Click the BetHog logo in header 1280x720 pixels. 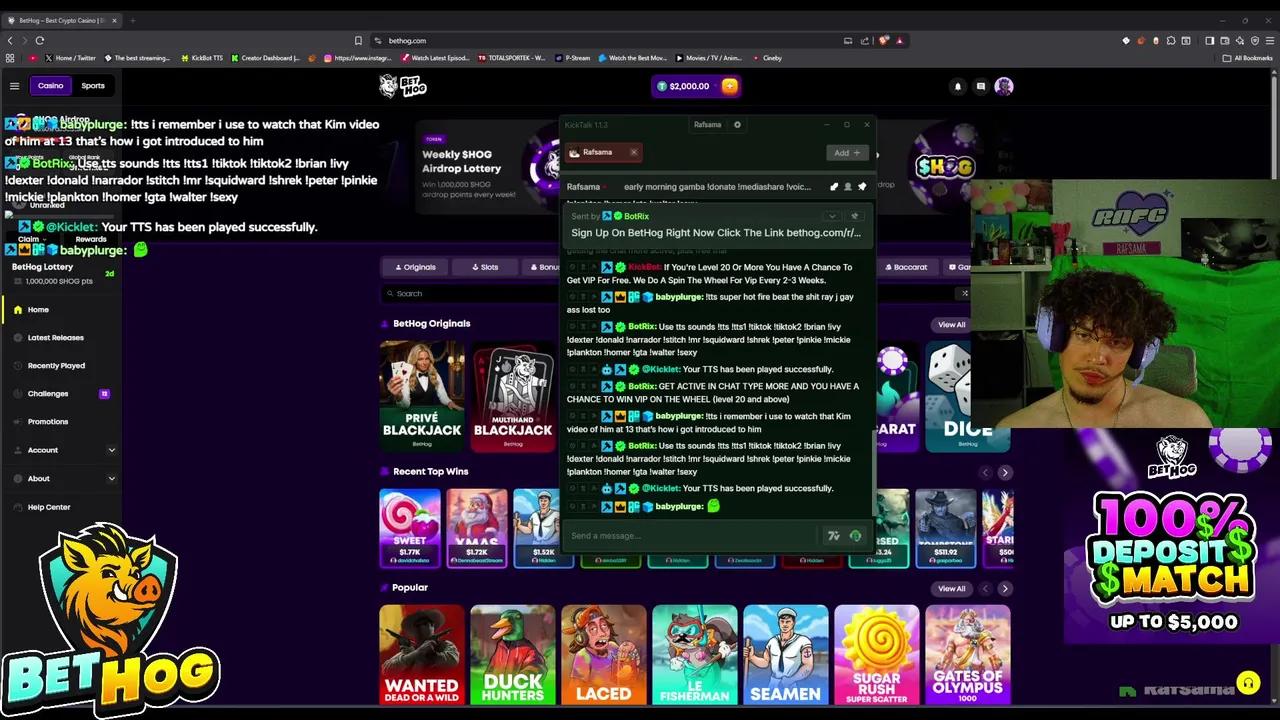click(x=403, y=86)
